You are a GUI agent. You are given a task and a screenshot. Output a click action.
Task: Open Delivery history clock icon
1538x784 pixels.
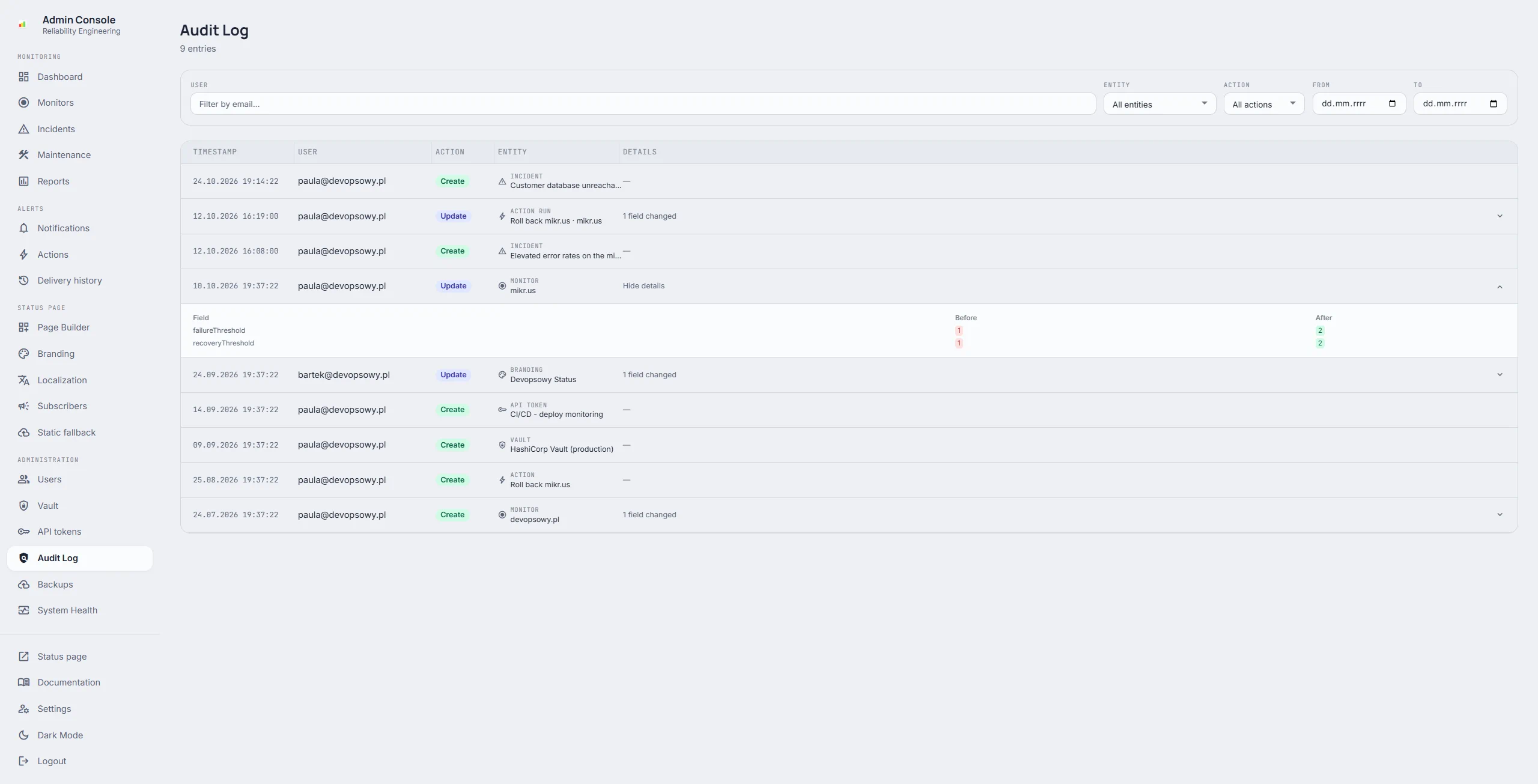[x=23, y=281]
